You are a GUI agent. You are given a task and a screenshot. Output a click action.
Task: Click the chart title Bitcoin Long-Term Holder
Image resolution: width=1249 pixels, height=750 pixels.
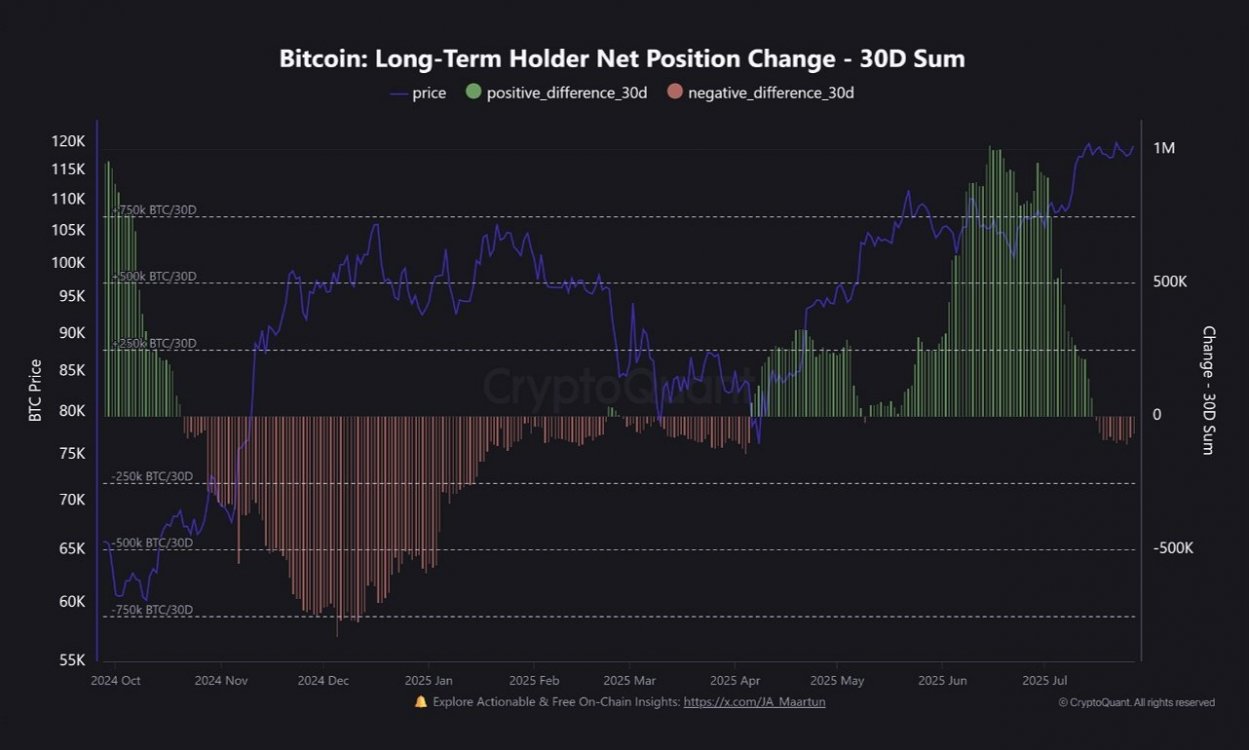622,59
